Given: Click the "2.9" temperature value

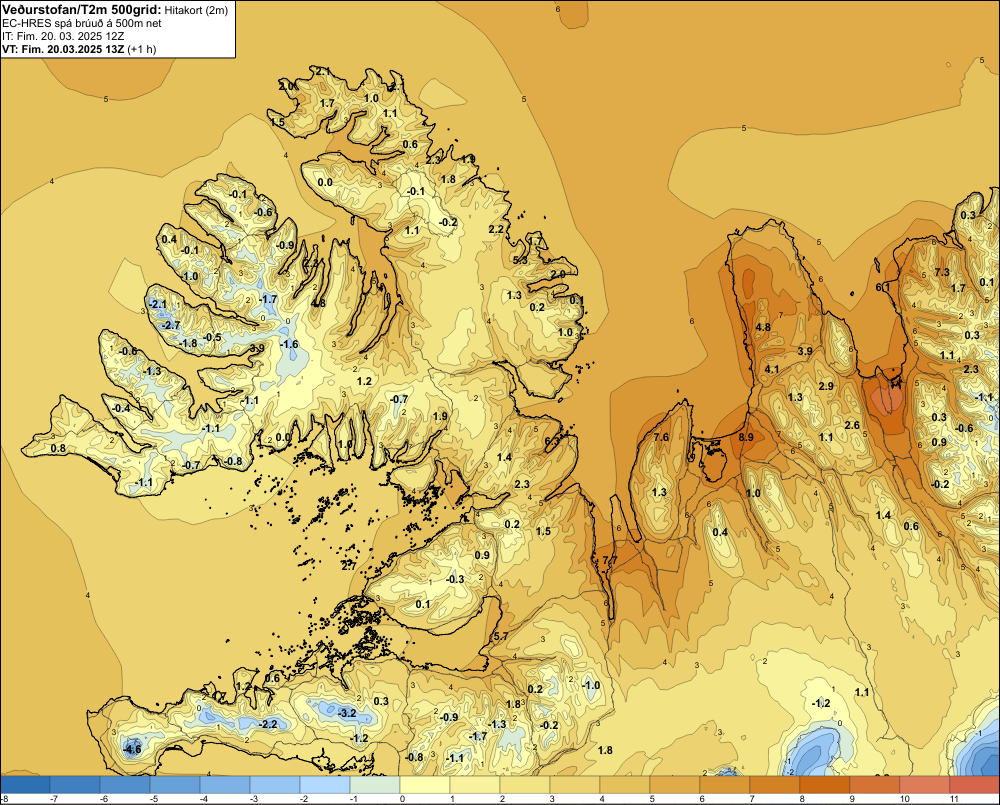Looking at the screenshot, I should coord(826,386).
